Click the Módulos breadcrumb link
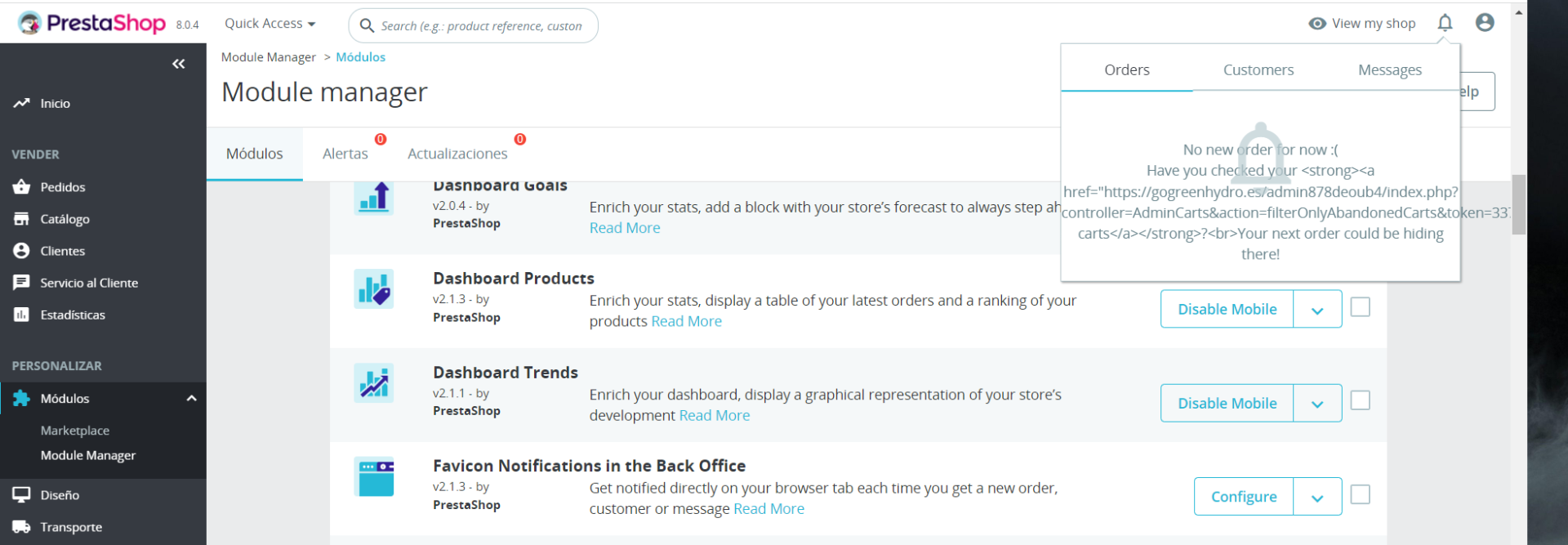This screenshot has height=545, width=1568. 360,57
